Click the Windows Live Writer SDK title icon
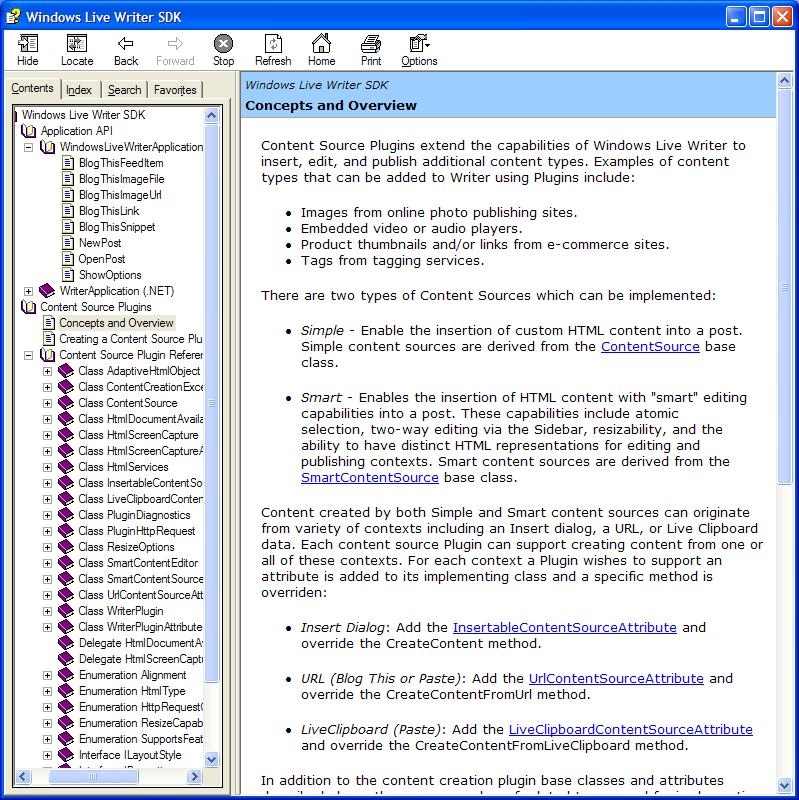799x800 pixels. coord(13,16)
